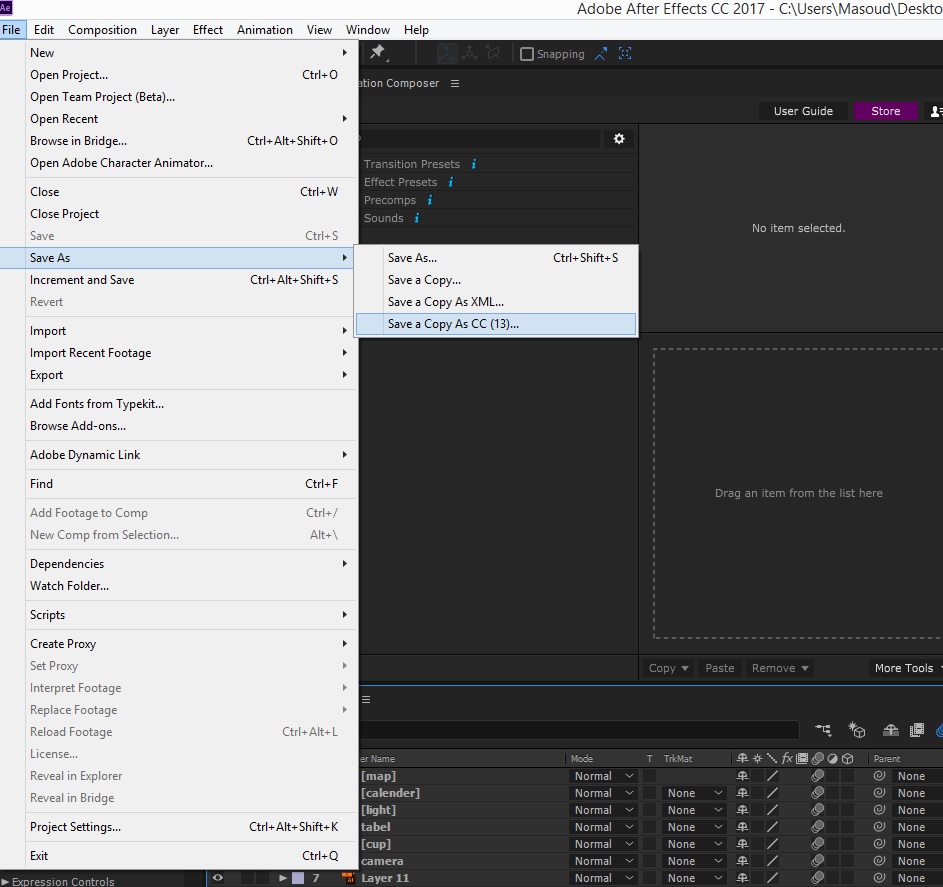Screen dimensions: 943x887
Task: Open the User Guide button
Action: (x=803, y=111)
